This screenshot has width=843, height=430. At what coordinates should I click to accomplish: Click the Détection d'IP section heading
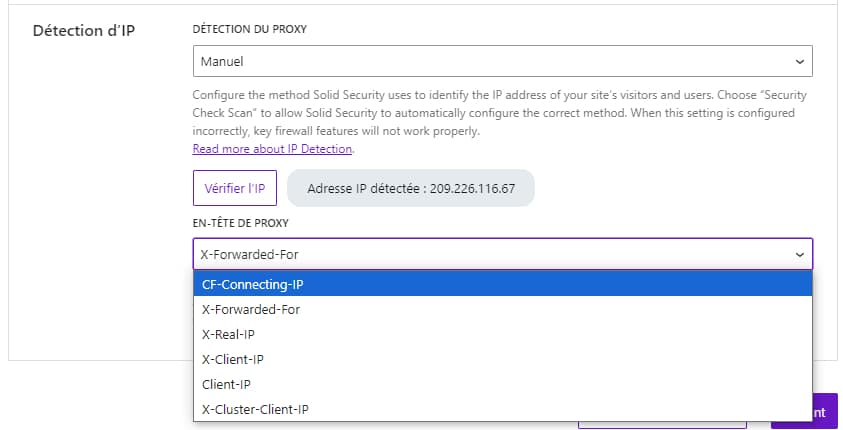coord(84,30)
